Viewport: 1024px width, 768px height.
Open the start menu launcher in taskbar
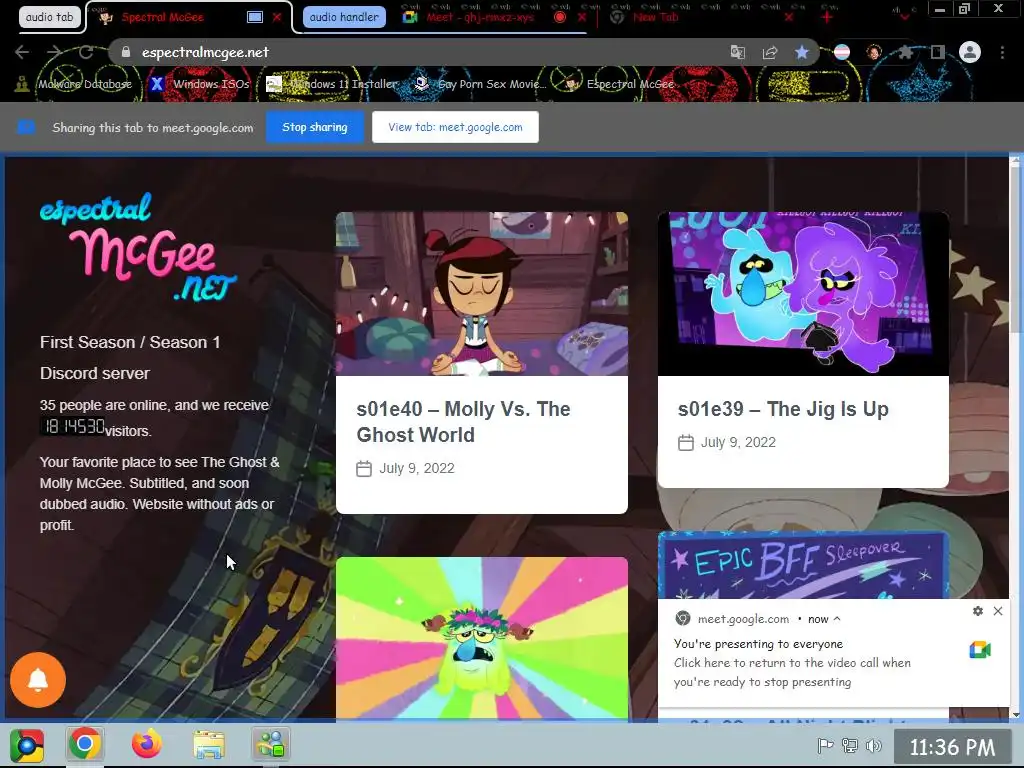pos(27,745)
